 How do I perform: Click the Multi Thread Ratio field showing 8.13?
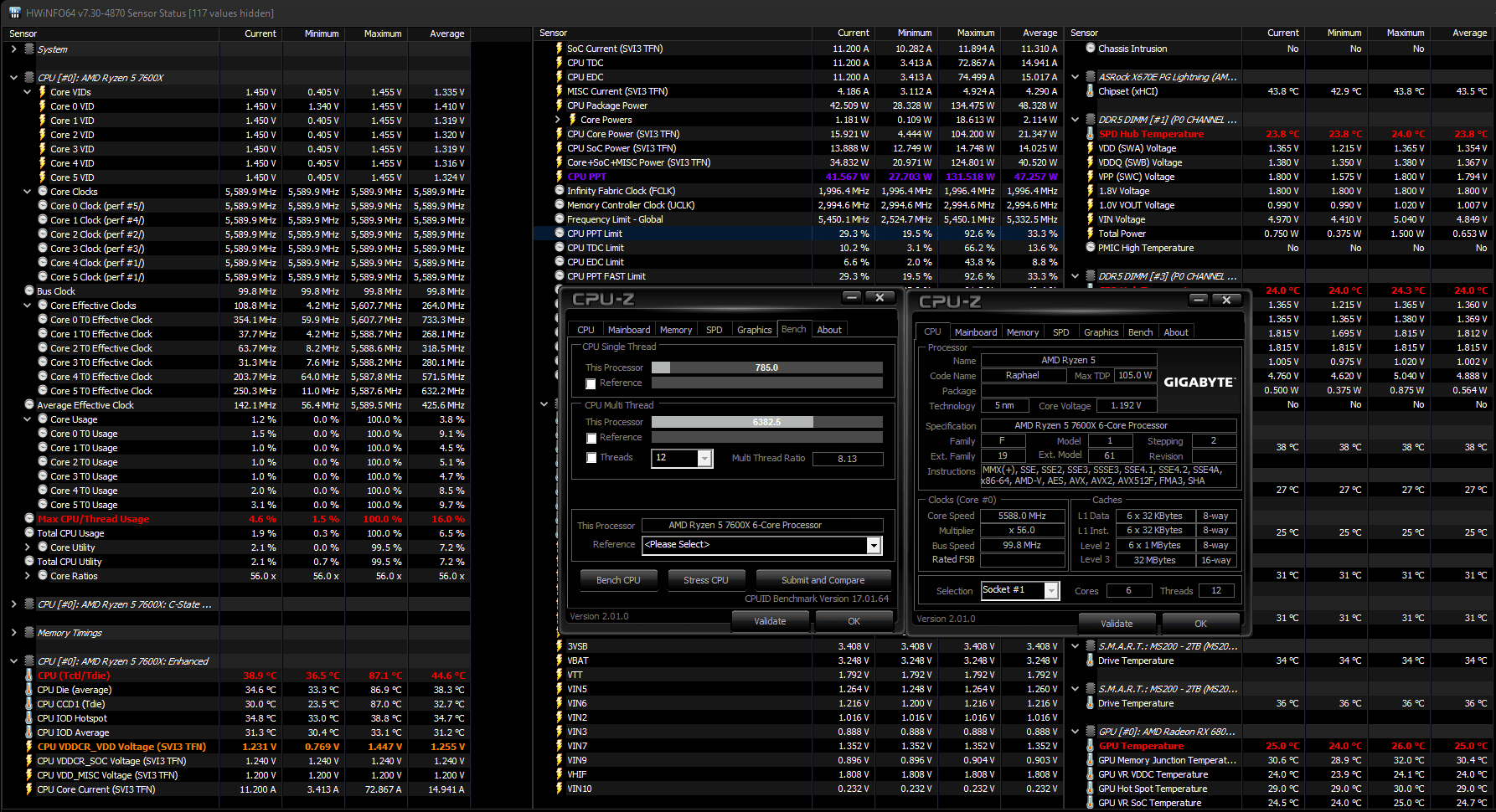tap(848, 459)
